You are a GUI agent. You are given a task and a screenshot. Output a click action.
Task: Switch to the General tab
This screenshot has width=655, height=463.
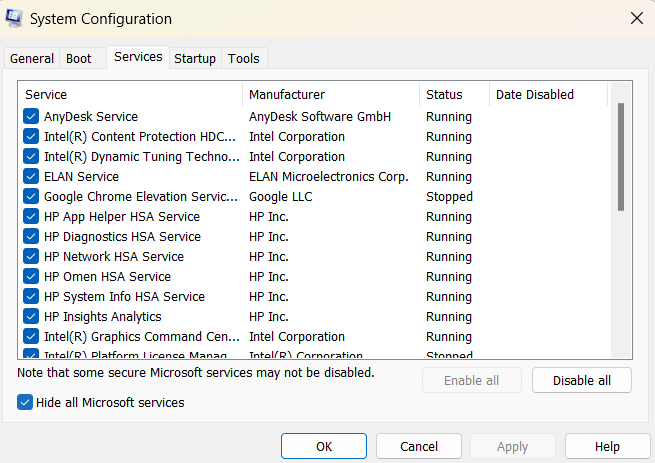point(32,59)
